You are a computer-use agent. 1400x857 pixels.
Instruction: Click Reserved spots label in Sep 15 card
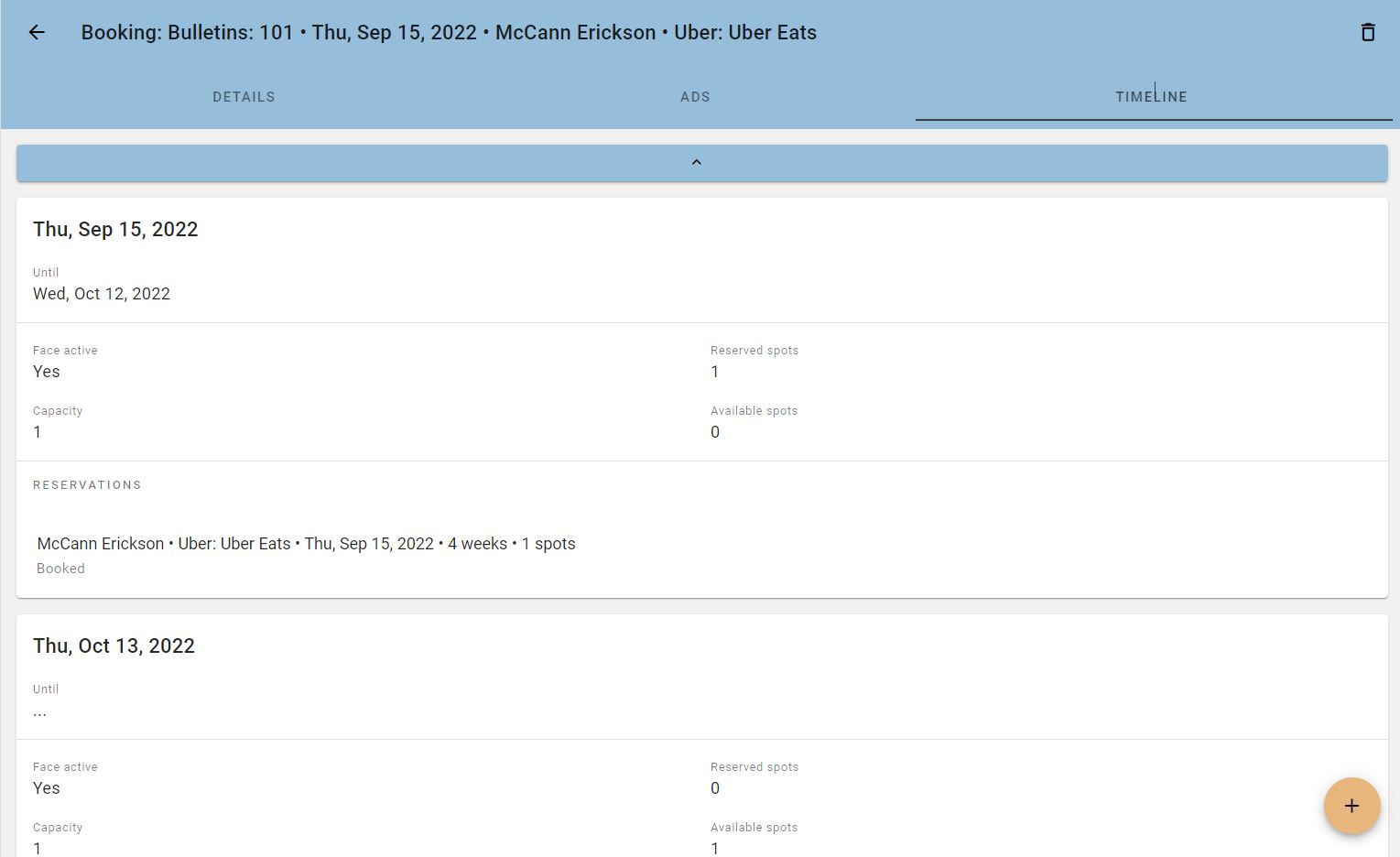coord(754,351)
